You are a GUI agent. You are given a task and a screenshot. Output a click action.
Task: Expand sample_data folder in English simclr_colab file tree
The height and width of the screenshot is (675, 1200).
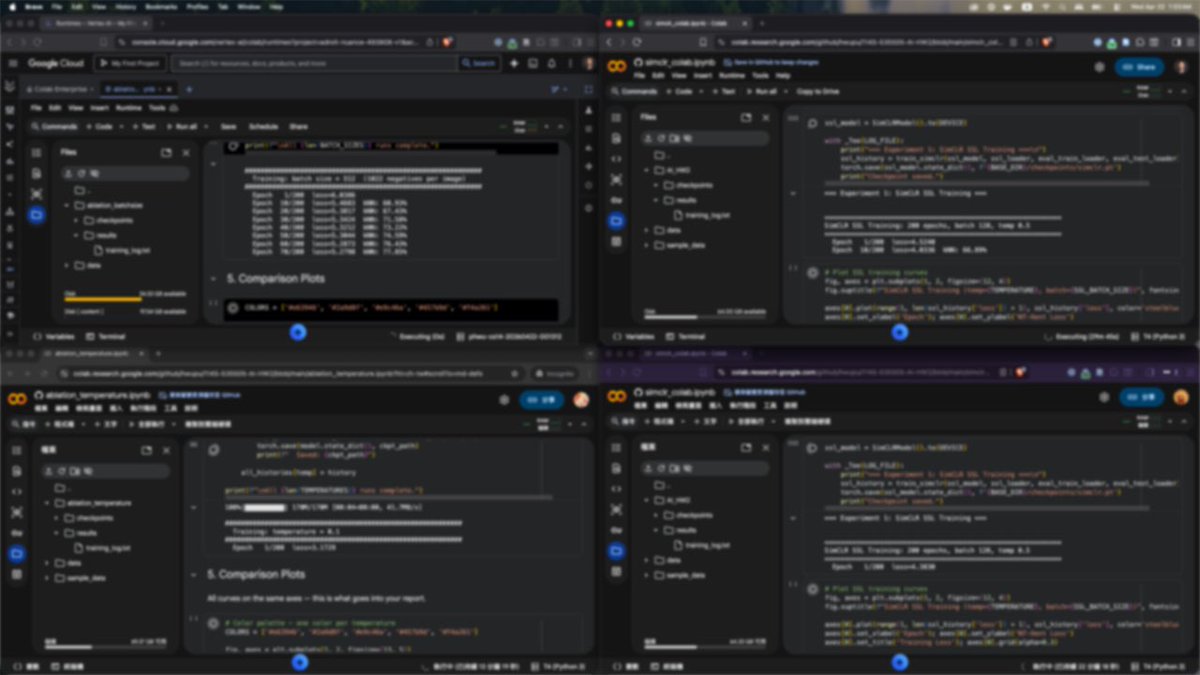(647, 245)
